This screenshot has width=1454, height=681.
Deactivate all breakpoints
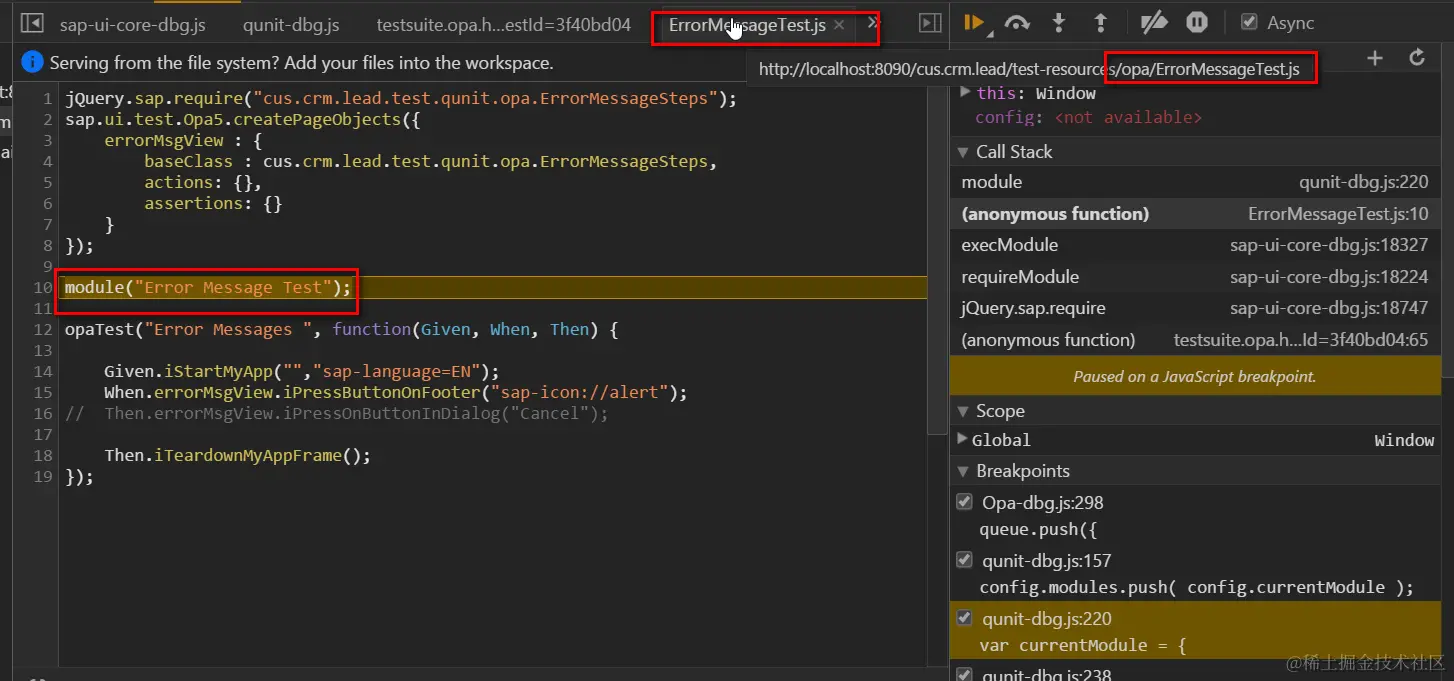(1154, 23)
